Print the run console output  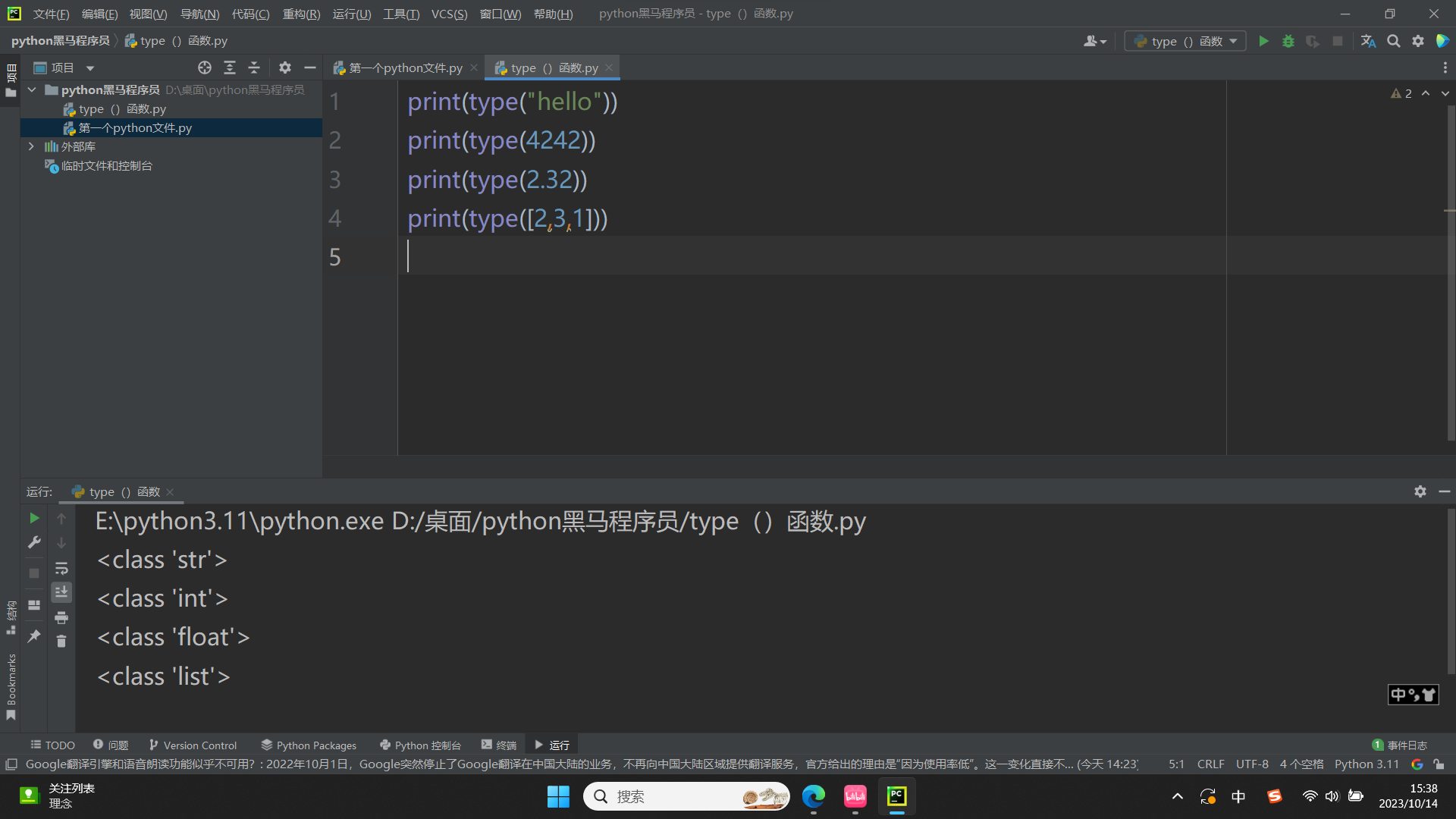point(61,617)
